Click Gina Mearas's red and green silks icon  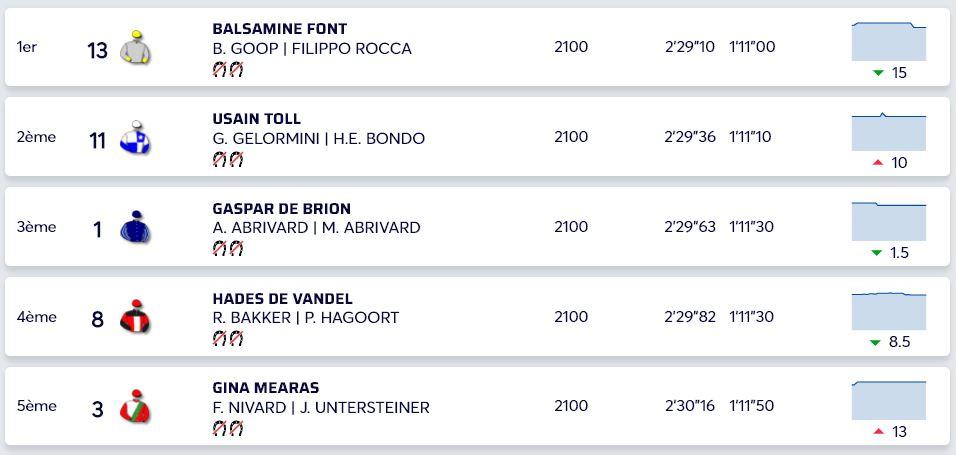tap(135, 407)
